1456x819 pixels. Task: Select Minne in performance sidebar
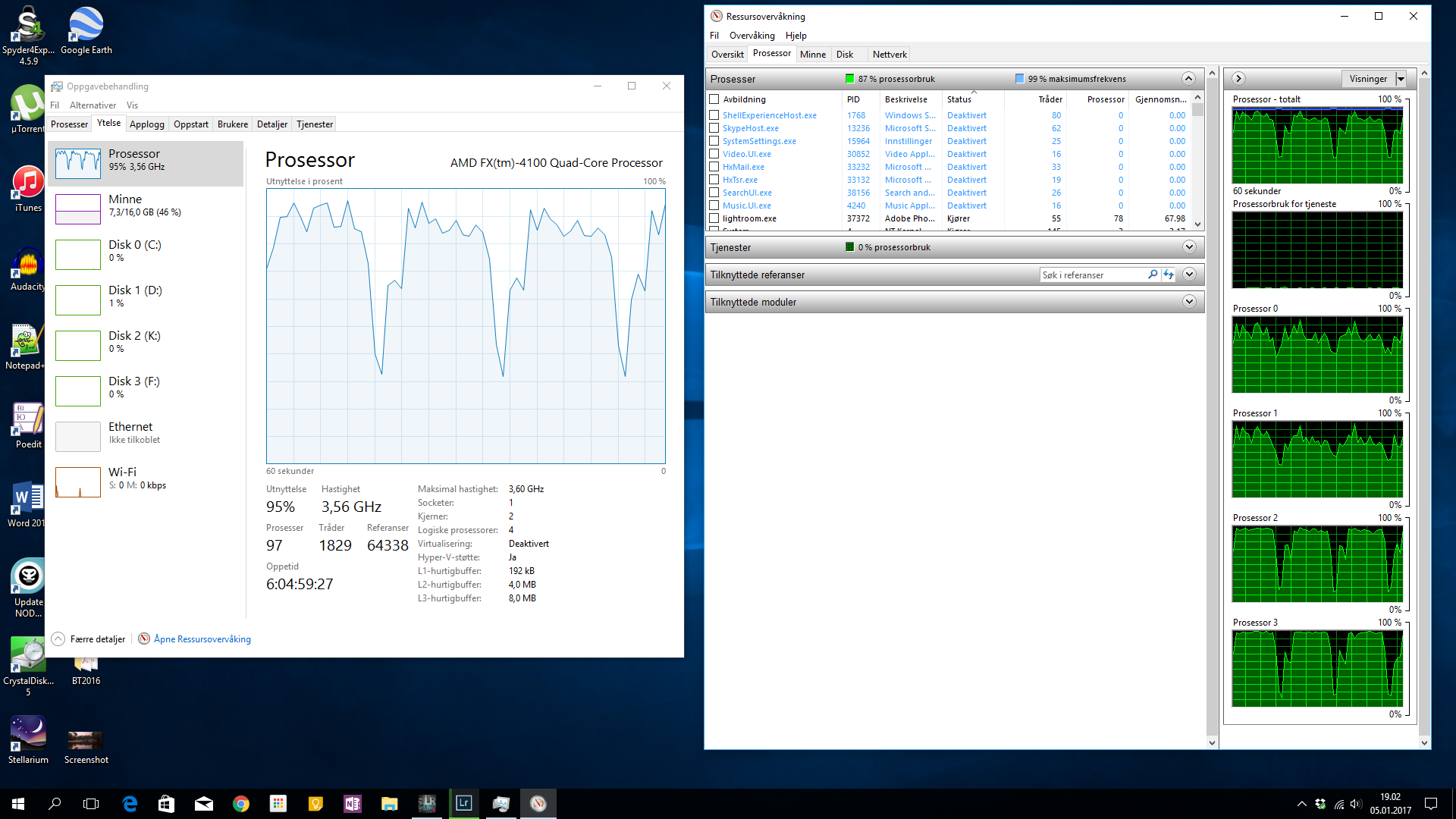pyautogui.click(x=146, y=209)
